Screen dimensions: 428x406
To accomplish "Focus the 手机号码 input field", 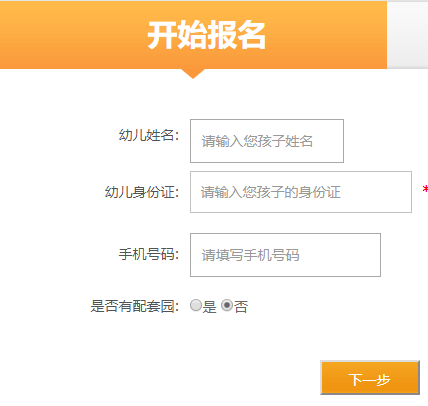I will 285,255.
